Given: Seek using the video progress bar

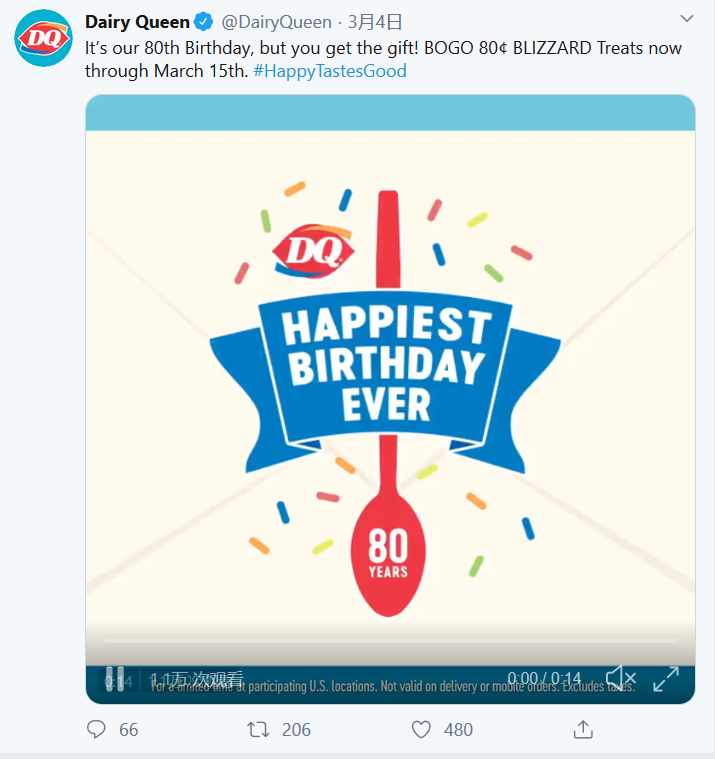Looking at the screenshot, I should coord(390,640).
